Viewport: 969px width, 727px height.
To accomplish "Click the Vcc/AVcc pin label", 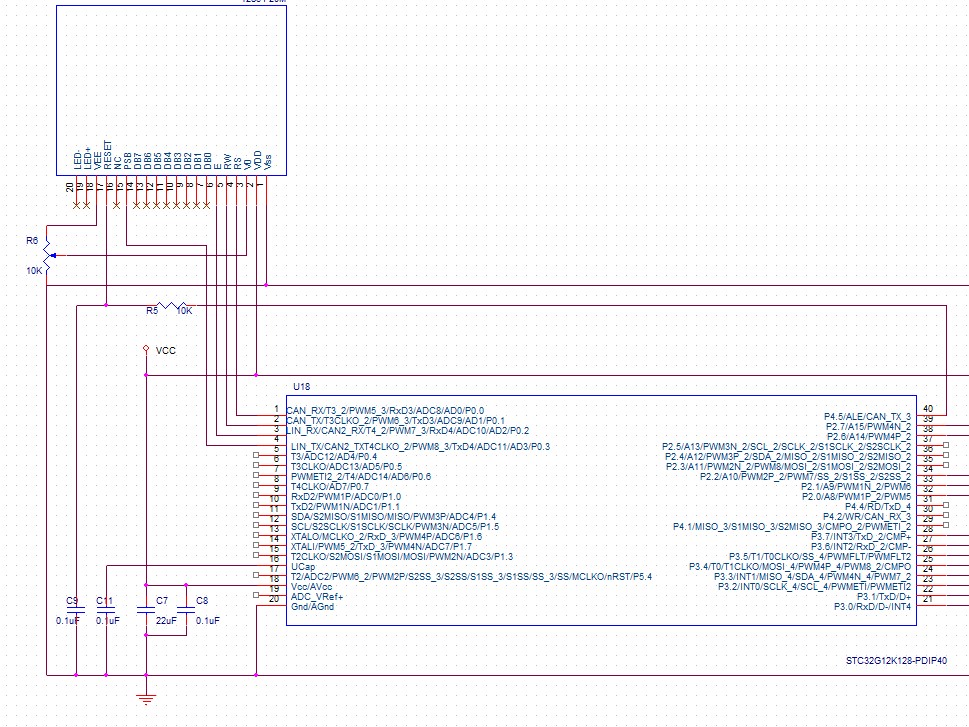I will click(311, 587).
